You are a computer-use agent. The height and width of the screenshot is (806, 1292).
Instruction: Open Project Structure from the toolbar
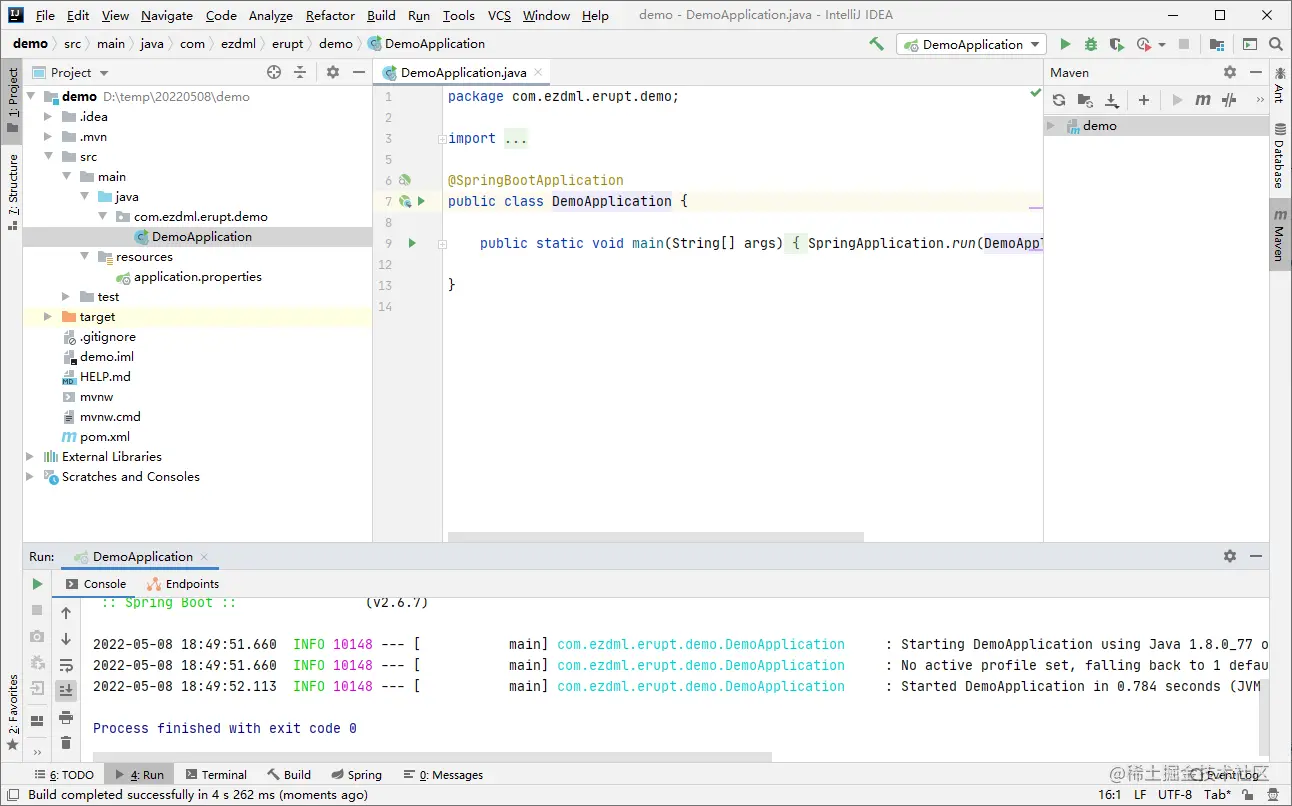click(x=1216, y=44)
